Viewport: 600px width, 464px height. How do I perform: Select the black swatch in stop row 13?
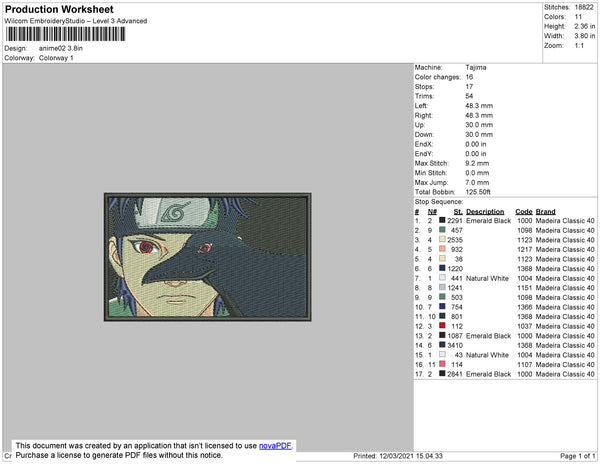click(442, 335)
